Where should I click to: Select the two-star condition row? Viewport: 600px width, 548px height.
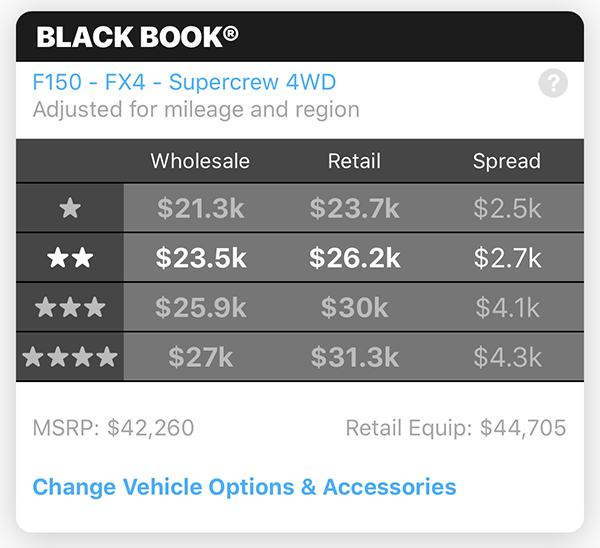(70, 258)
